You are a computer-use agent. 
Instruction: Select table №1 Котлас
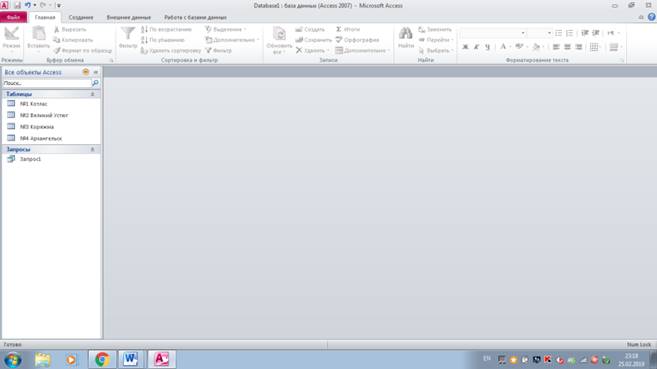pyautogui.click(x=34, y=104)
